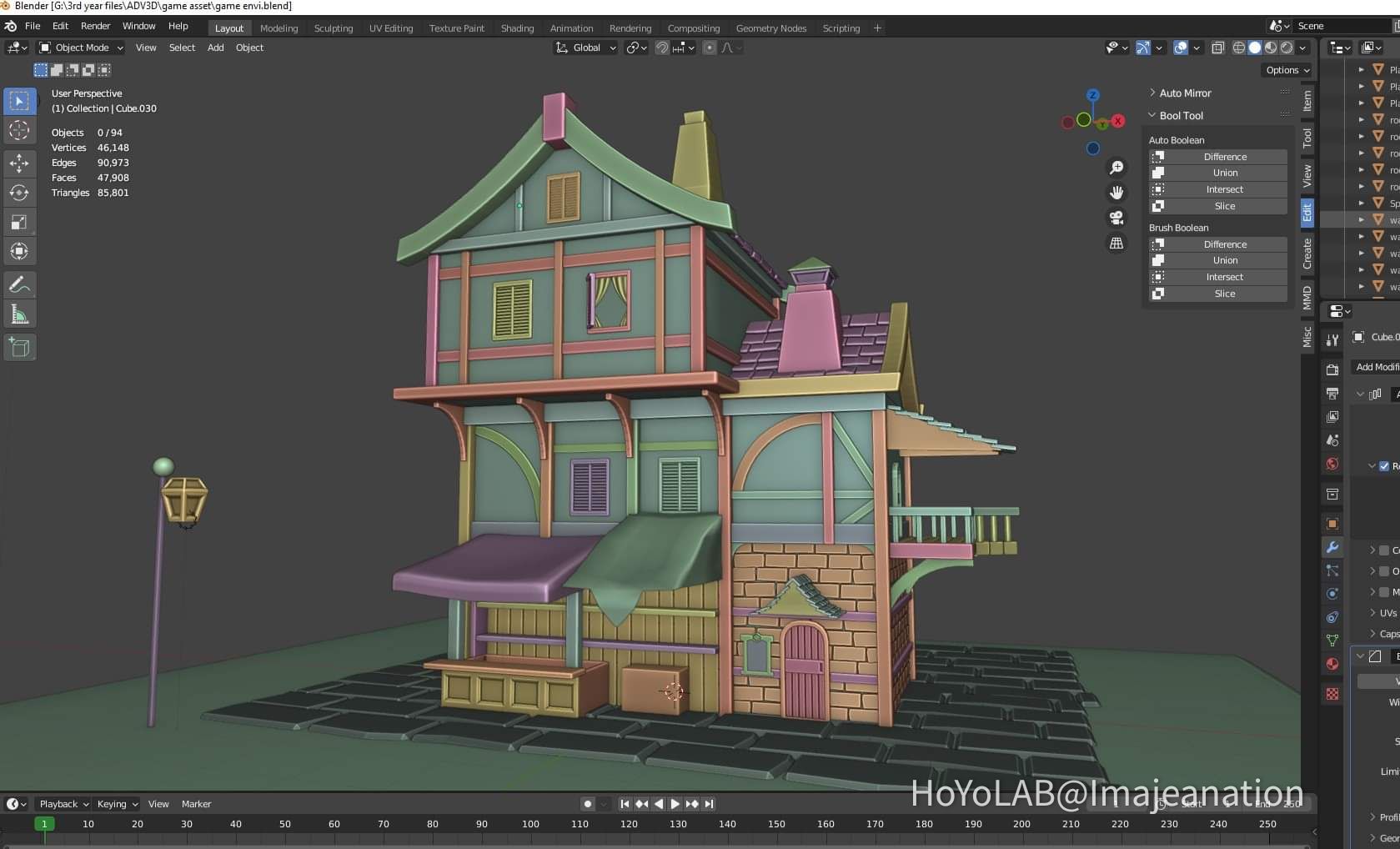
Task: Select the Annotate tool
Action: [20, 284]
